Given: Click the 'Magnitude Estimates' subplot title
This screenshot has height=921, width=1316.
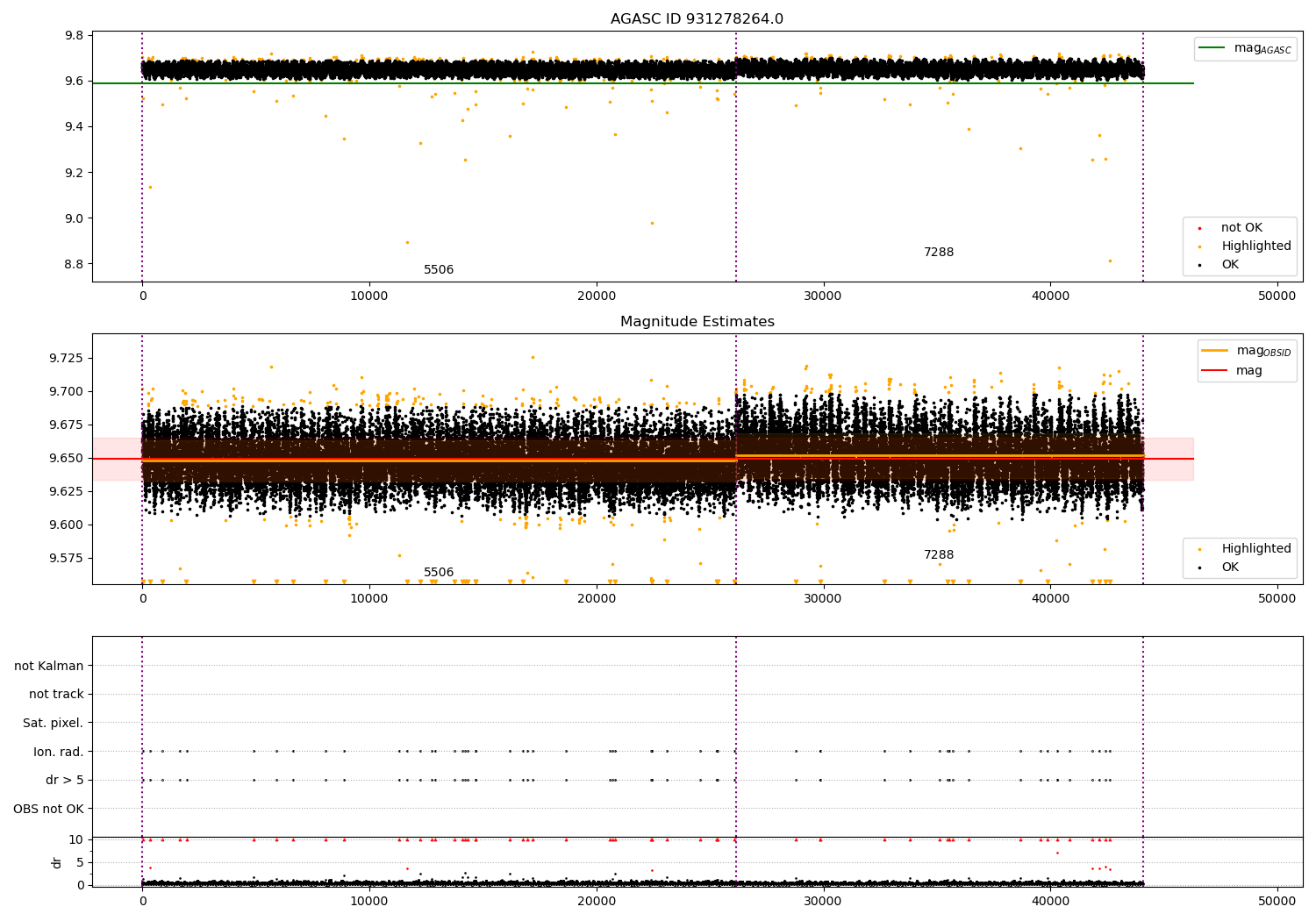Looking at the screenshot, I should tap(697, 322).
